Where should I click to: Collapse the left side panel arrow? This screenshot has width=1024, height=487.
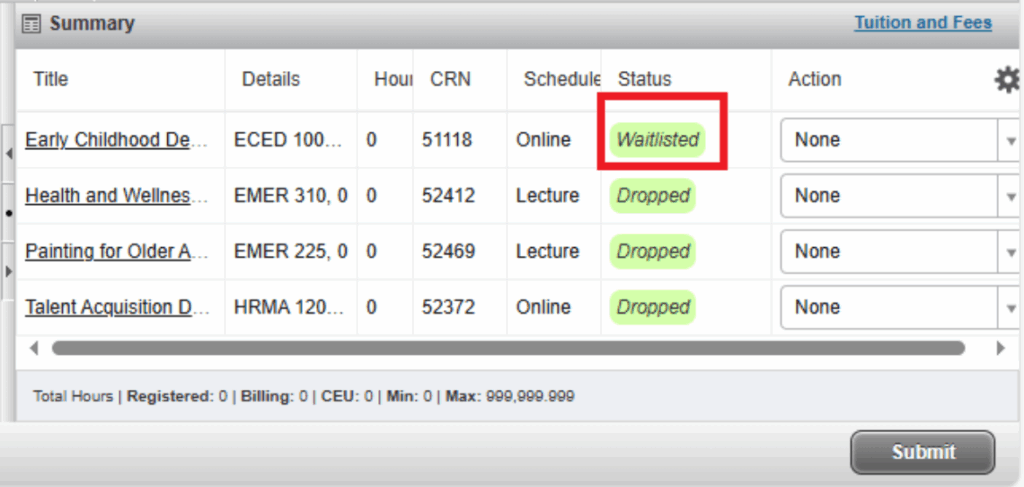click(x=8, y=153)
